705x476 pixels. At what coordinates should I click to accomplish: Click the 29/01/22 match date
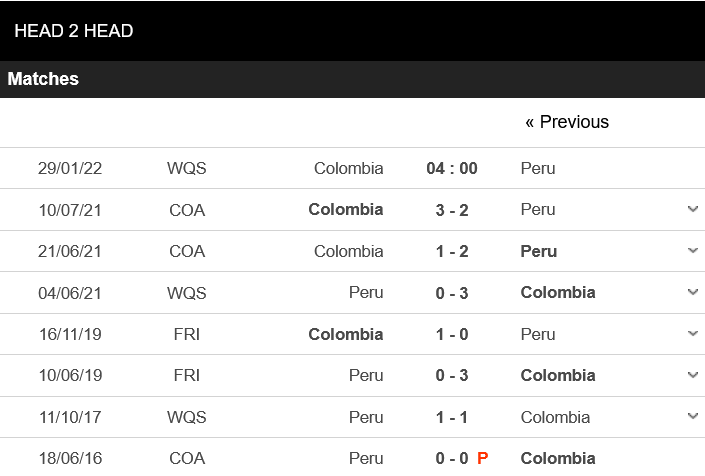[70, 168]
